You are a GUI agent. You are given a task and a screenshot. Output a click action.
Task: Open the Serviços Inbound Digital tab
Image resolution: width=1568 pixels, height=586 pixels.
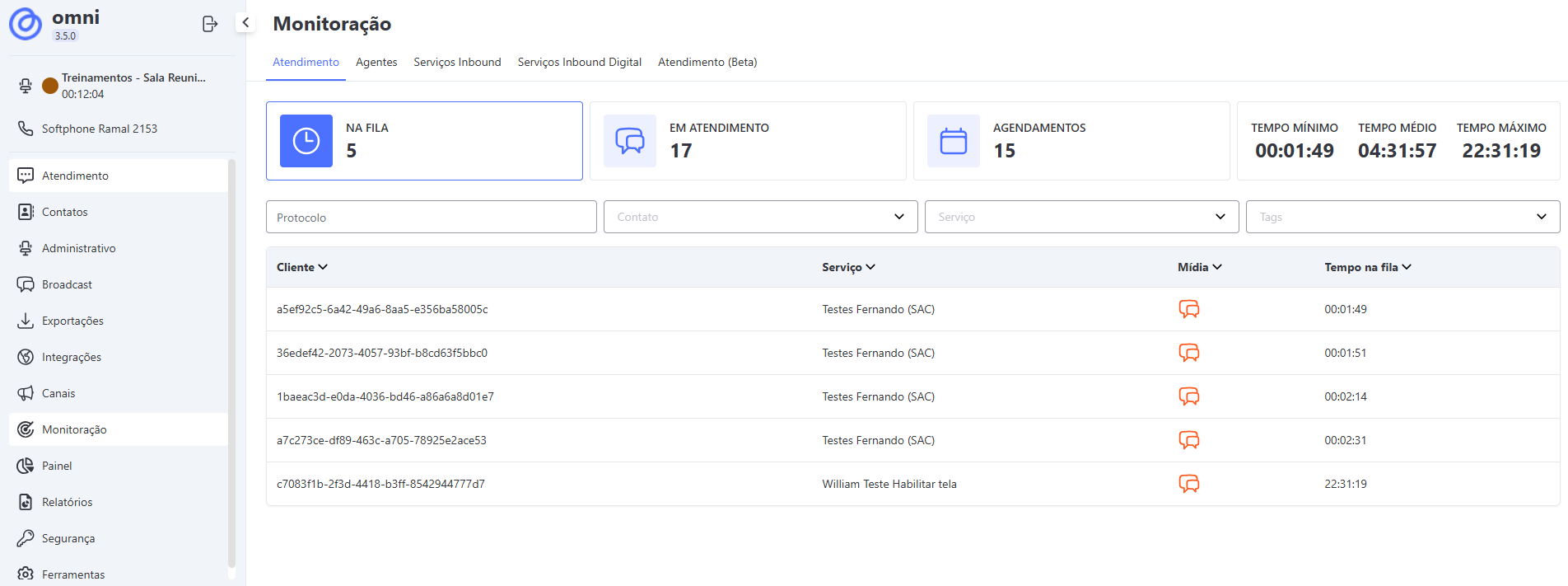pyautogui.click(x=580, y=62)
